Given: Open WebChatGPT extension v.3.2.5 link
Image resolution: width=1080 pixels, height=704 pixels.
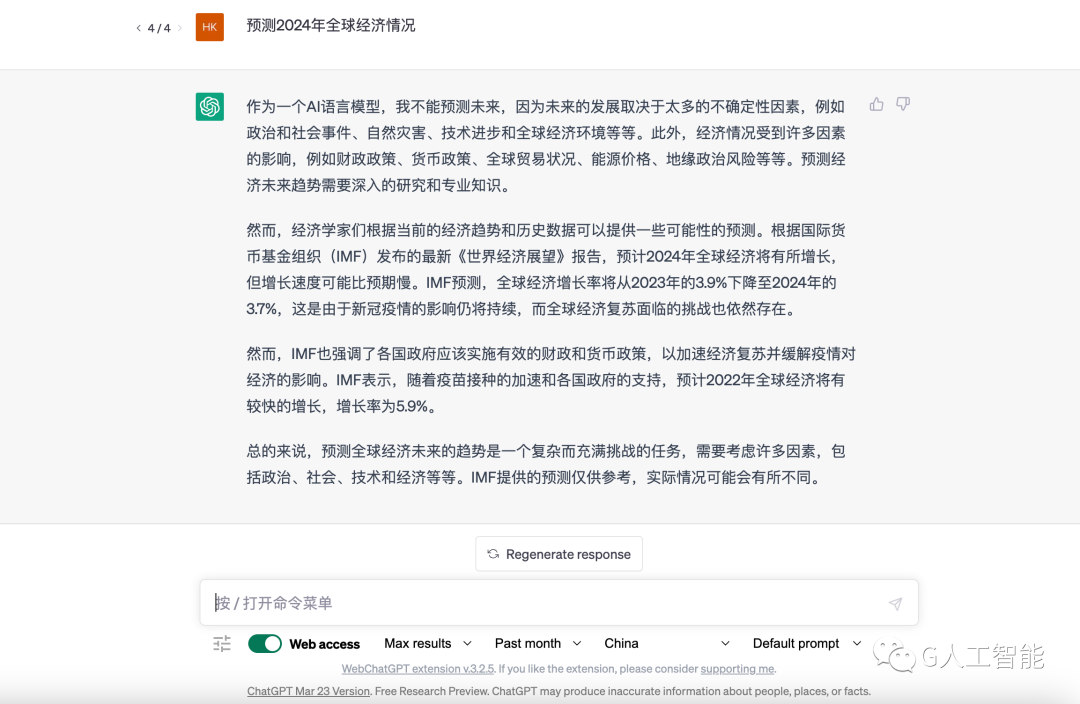Looking at the screenshot, I should click(x=417, y=669).
